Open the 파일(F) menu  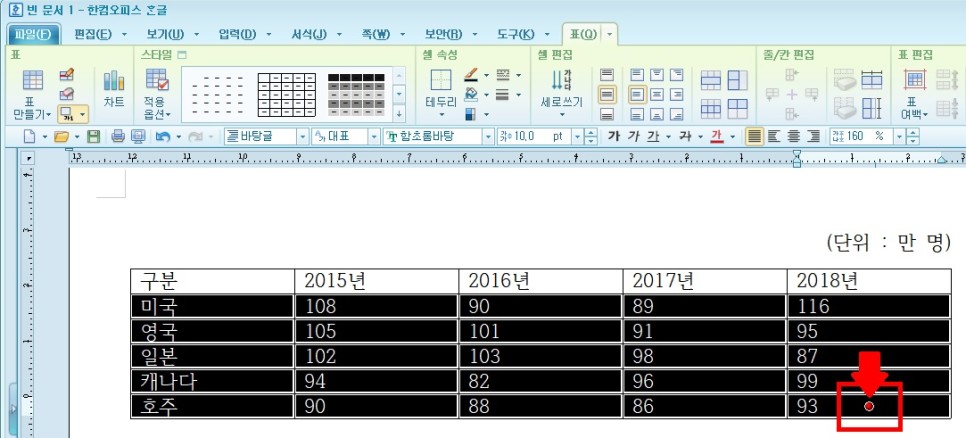tap(34, 34)
